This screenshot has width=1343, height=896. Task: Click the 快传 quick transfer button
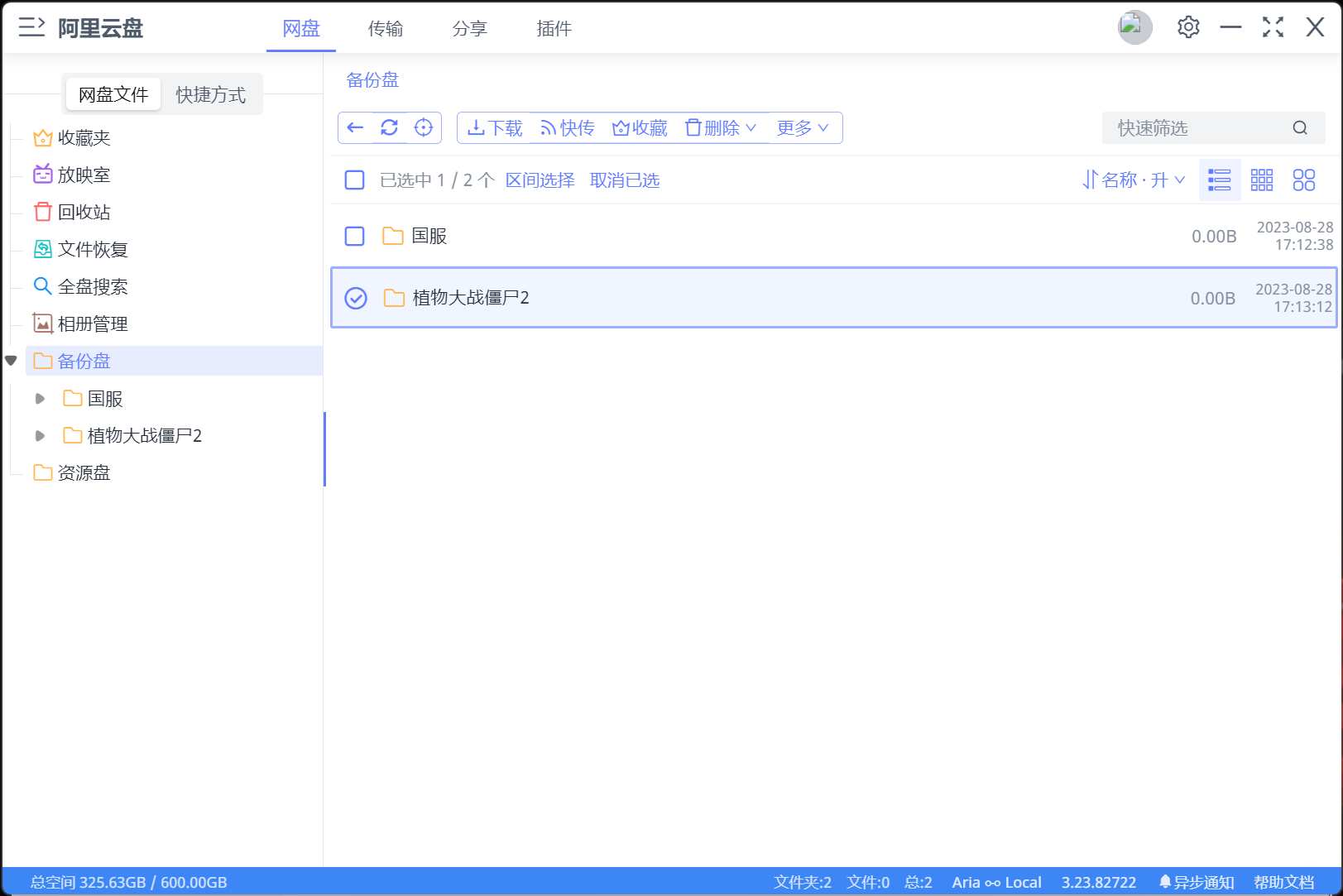[567, 128]
